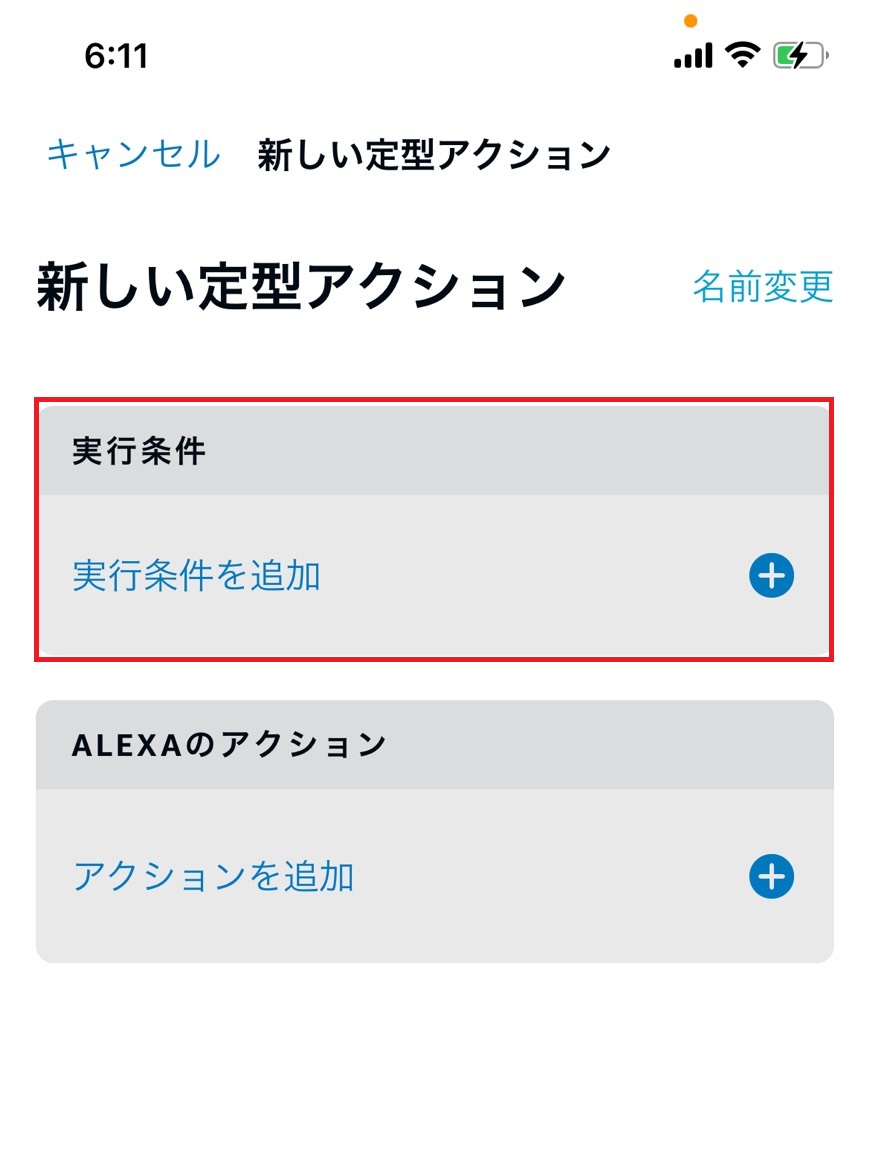Tap the 6:11 clock in status bar
Viewport: 870px width, 1151px height.
(x=116, y=56)
